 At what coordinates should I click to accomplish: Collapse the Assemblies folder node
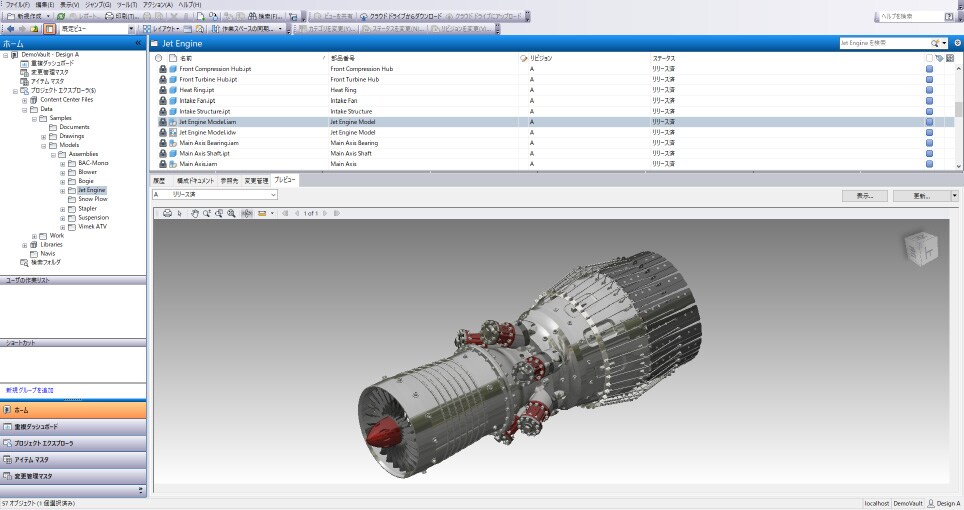pyautogui.click(x=54, y=154)
